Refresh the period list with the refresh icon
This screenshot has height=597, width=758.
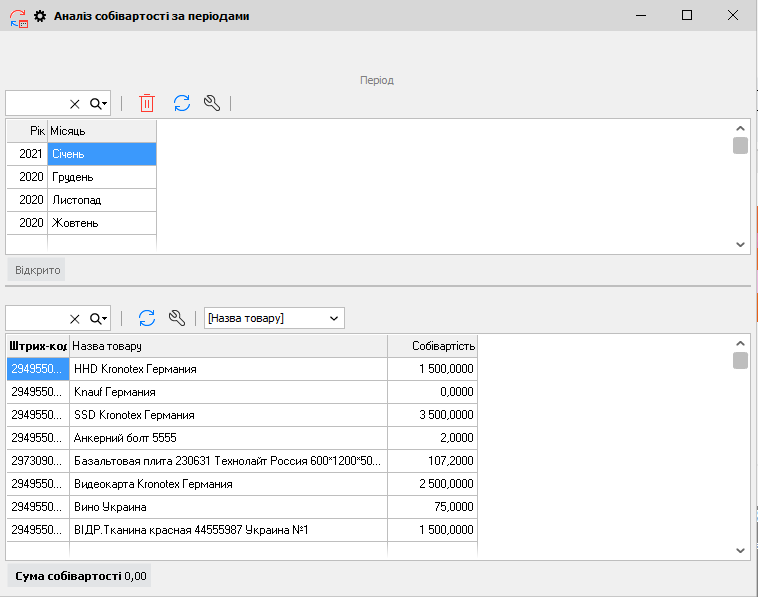pyautogui.click(x=181, y=103)
